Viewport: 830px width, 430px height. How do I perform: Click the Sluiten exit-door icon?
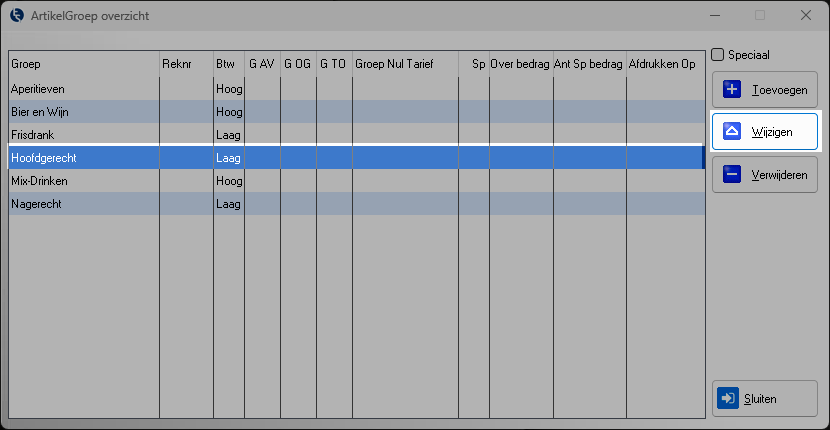click(x=727, y=399)
